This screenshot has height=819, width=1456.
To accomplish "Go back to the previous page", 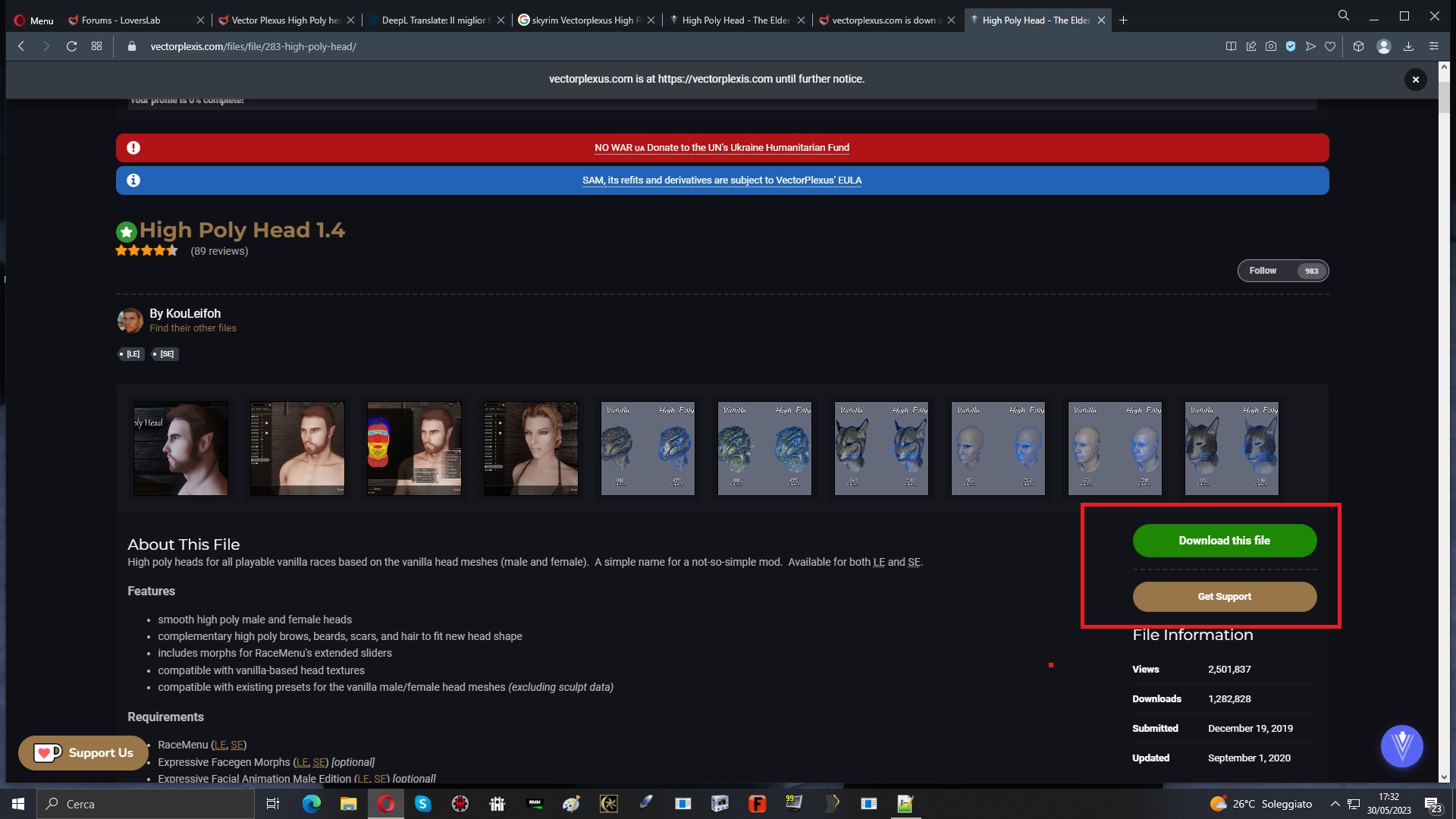I will [x=21, y=46].
